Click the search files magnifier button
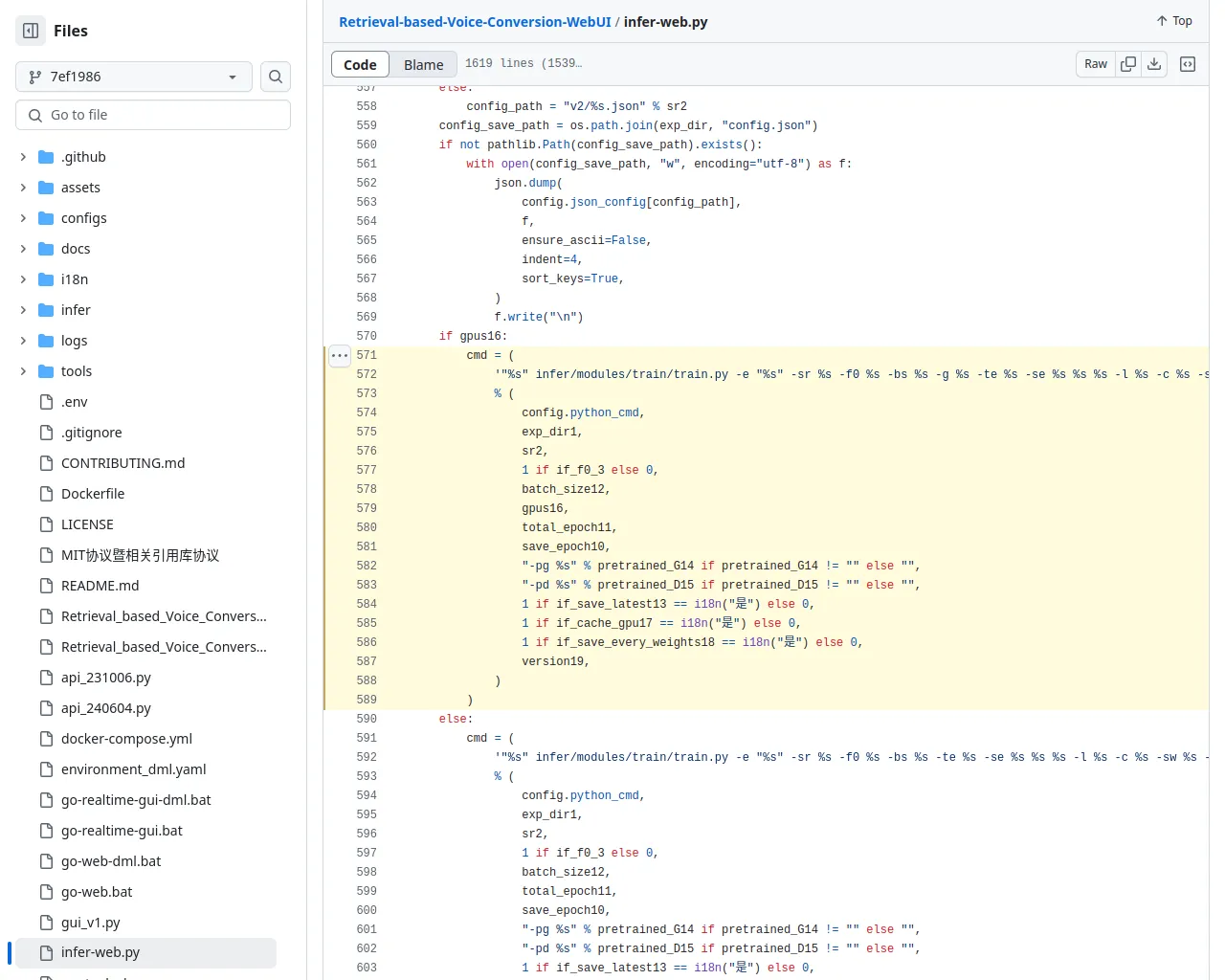 coord(276,77)
